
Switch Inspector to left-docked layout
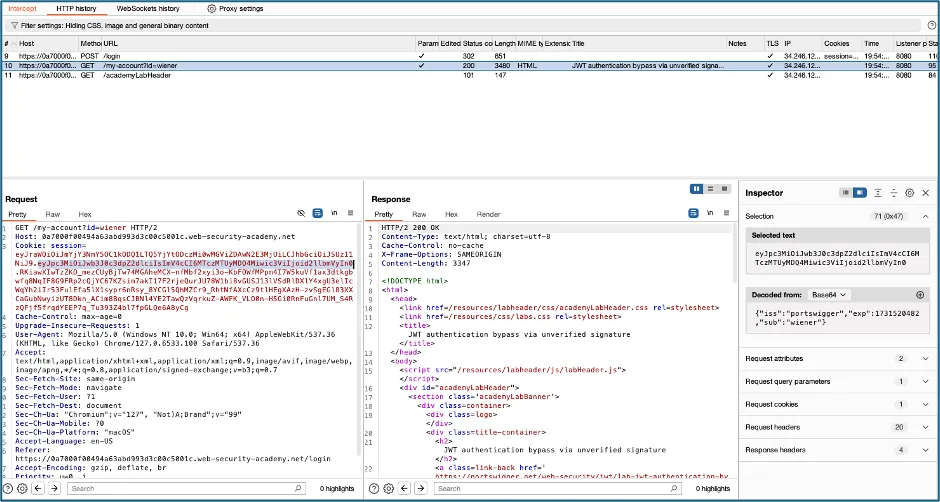click(846, 193)
